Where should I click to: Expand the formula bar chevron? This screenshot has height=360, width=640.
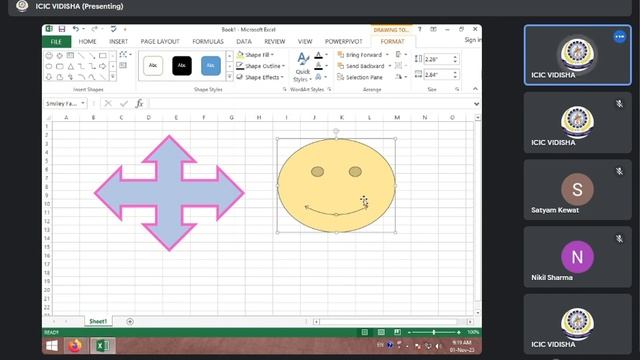pyautogui.click(x=476, y=104)
